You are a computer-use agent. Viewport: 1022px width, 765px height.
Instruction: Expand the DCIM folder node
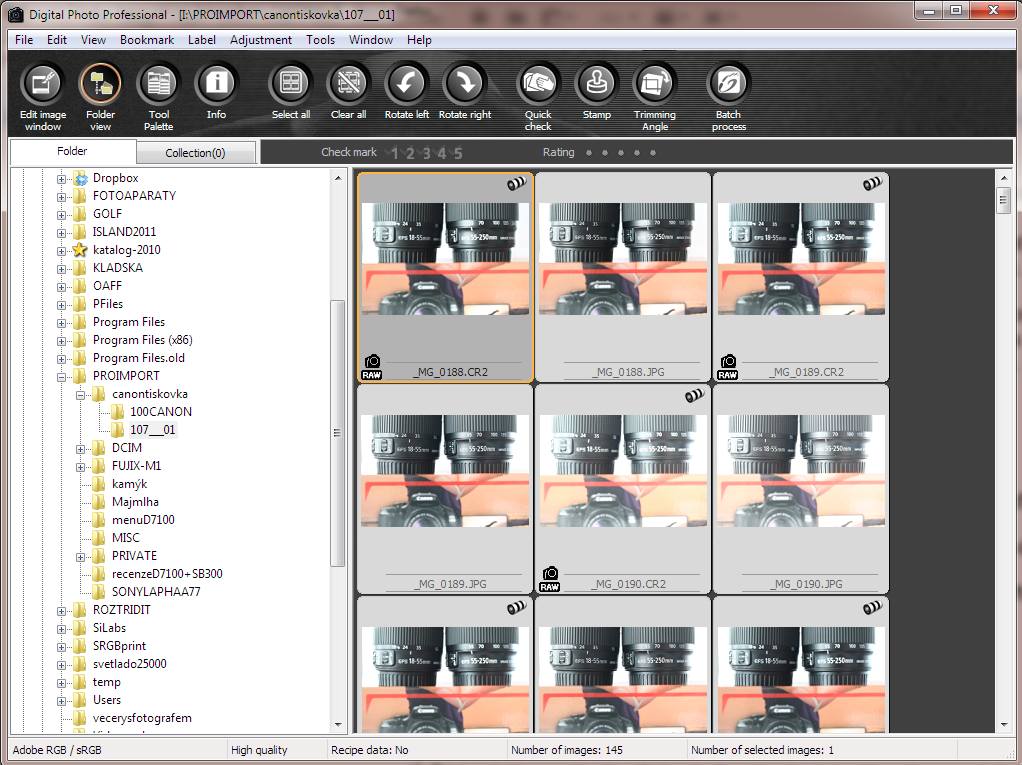pyautogui.click(x=80, y=449)
